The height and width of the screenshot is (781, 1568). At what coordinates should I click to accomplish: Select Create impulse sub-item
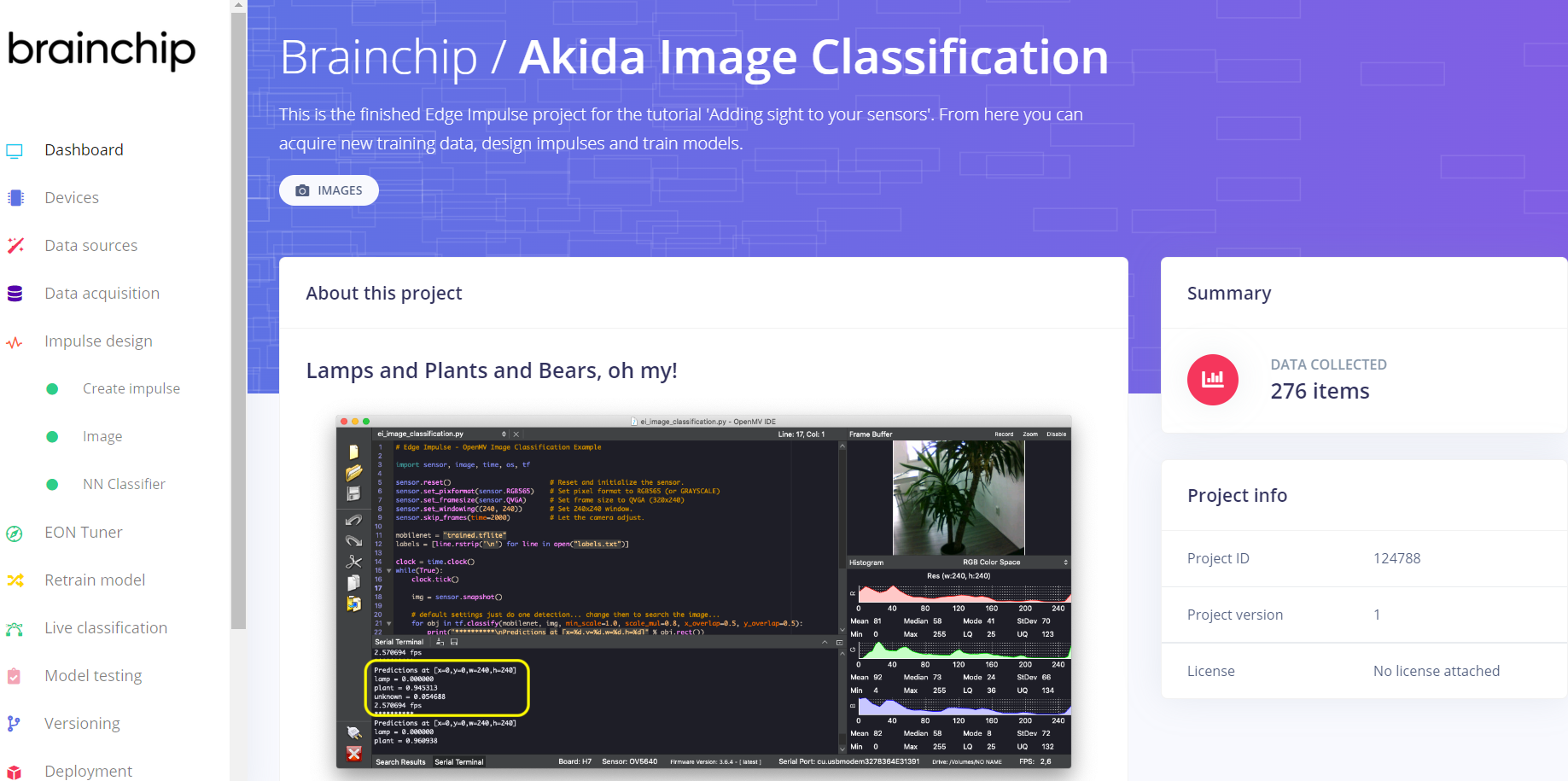131,389
